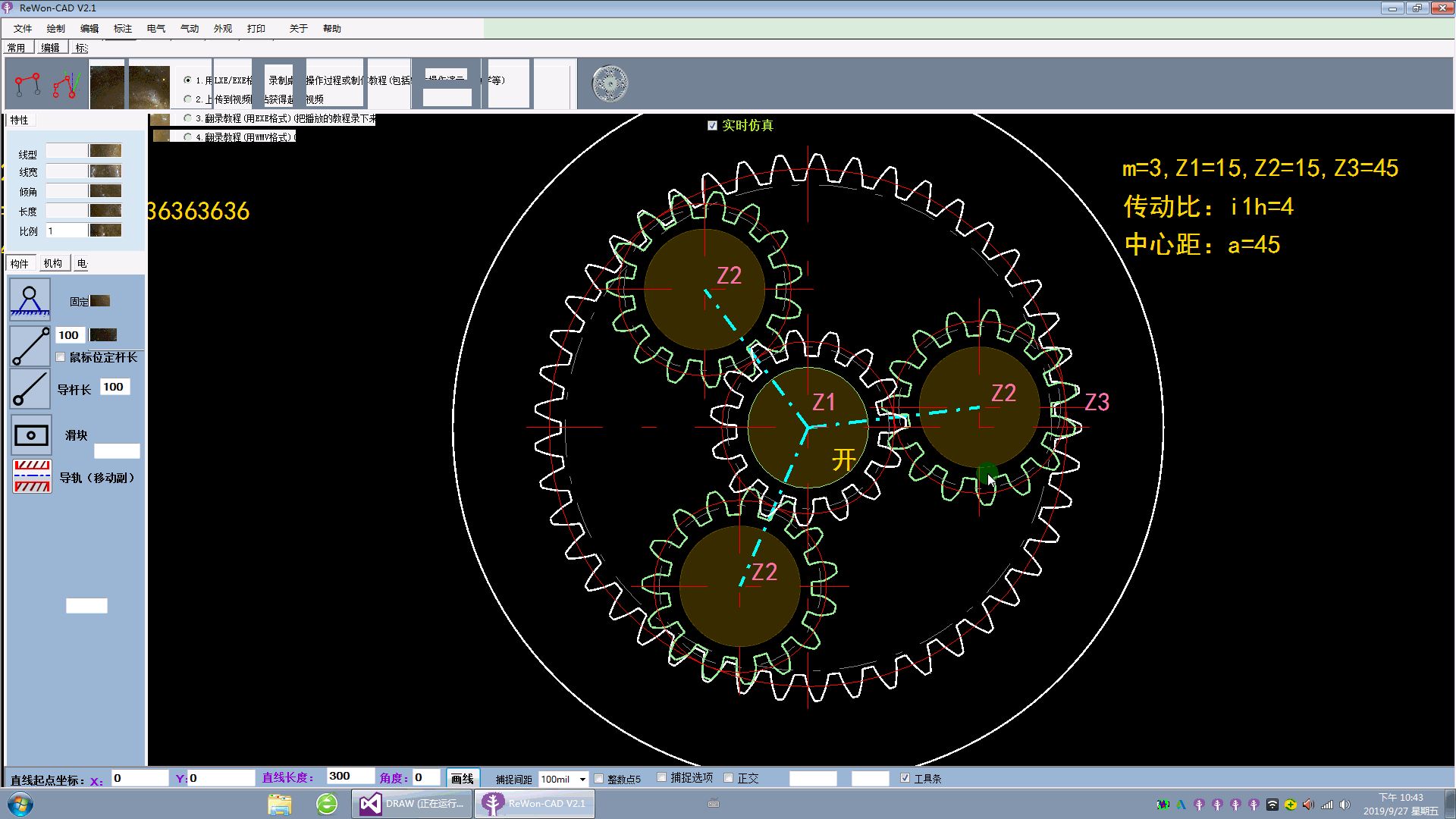The height and width of the screenshot is (819, 1456).
Task: Open the 打印 menu
Action: point(256,29)
